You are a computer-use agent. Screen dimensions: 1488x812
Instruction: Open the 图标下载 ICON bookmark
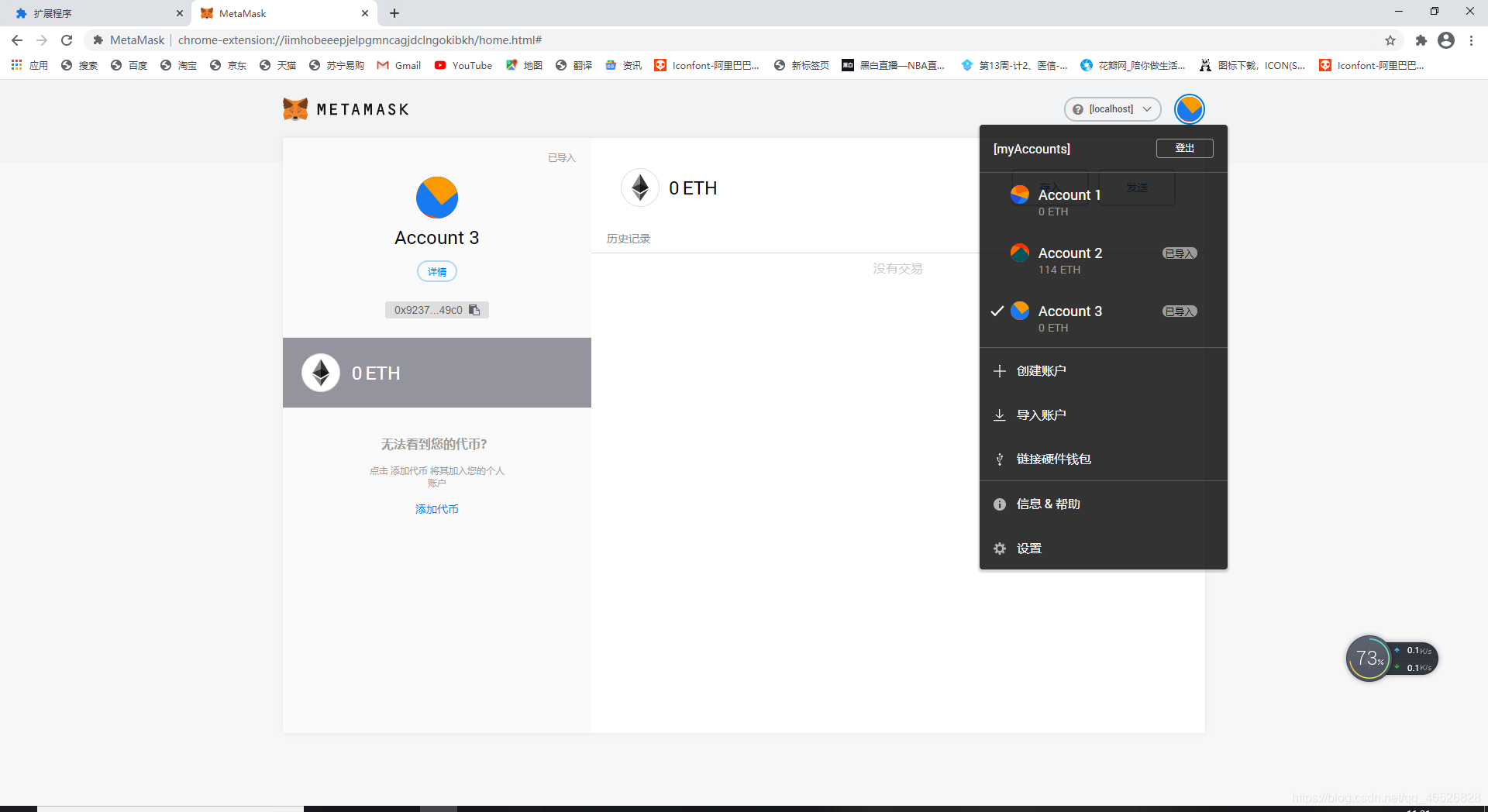pos(1252,65)
